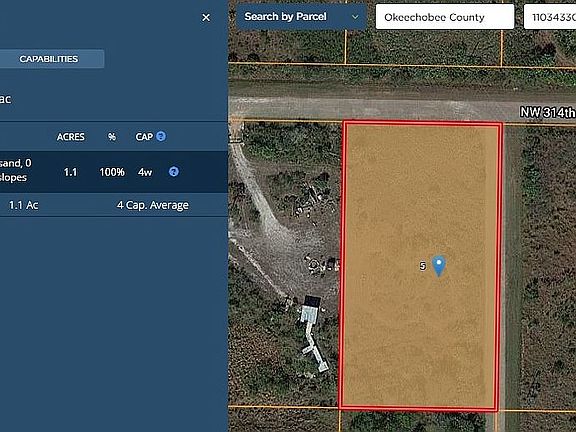Click the 1.1 Ac total row
This screenshot has width=576, height=432.
(114, 205)
